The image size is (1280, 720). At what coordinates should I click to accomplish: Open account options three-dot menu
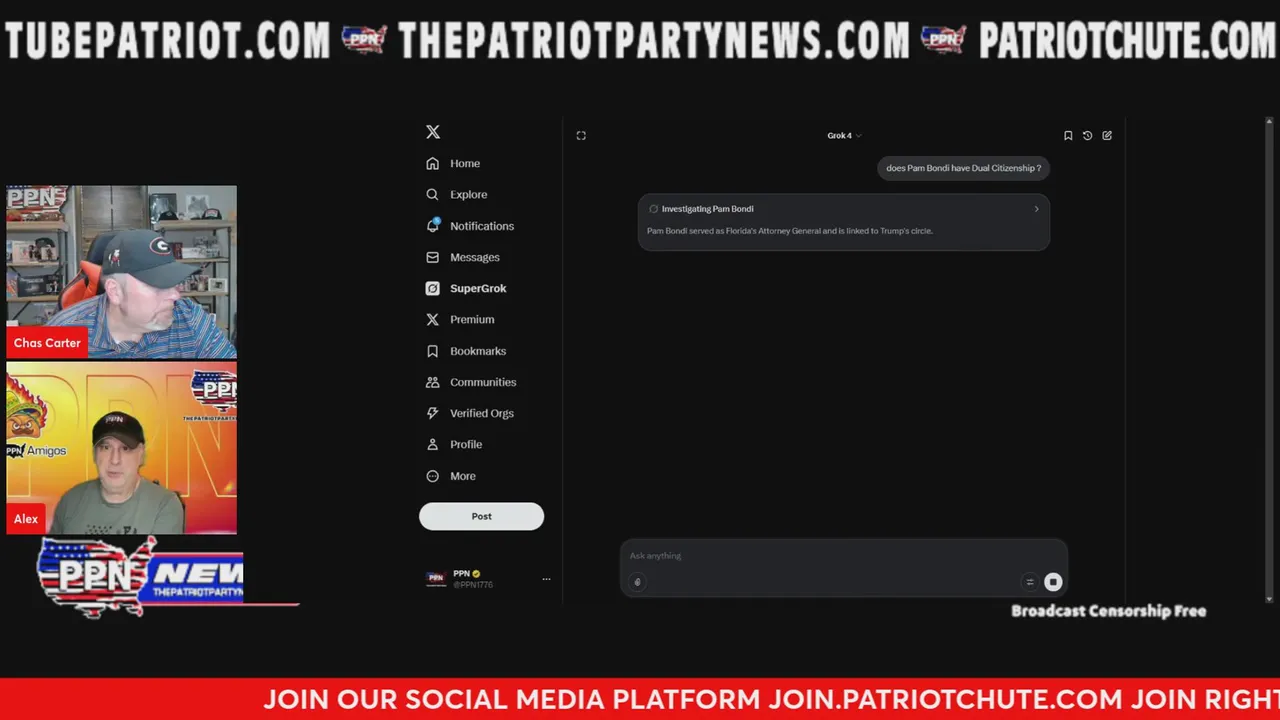[x=546, y=579]
